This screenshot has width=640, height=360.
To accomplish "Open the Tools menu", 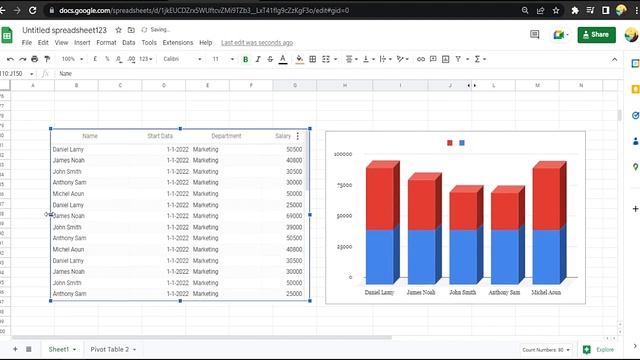I will click(x=149, y=42).
